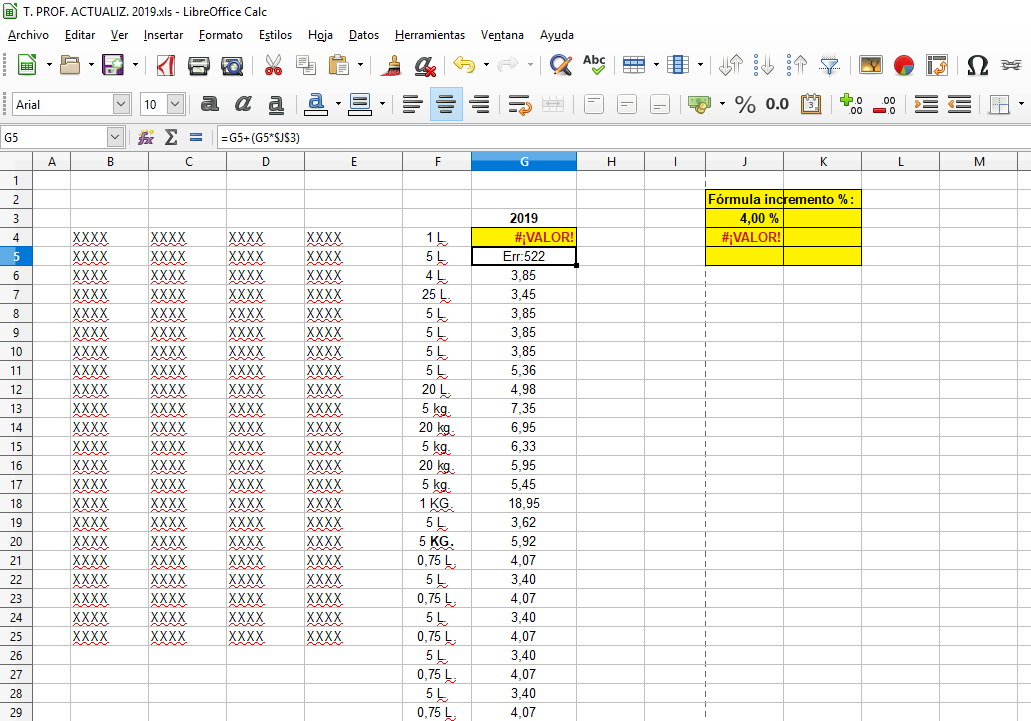Toggle Align Right

tap(479, 104)
